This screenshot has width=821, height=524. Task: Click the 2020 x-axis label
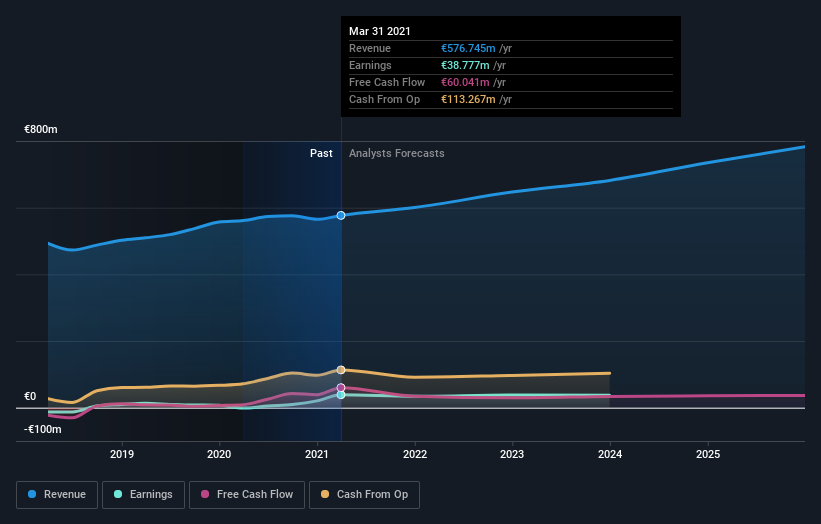pyautogui.click(x=219, y=454)
